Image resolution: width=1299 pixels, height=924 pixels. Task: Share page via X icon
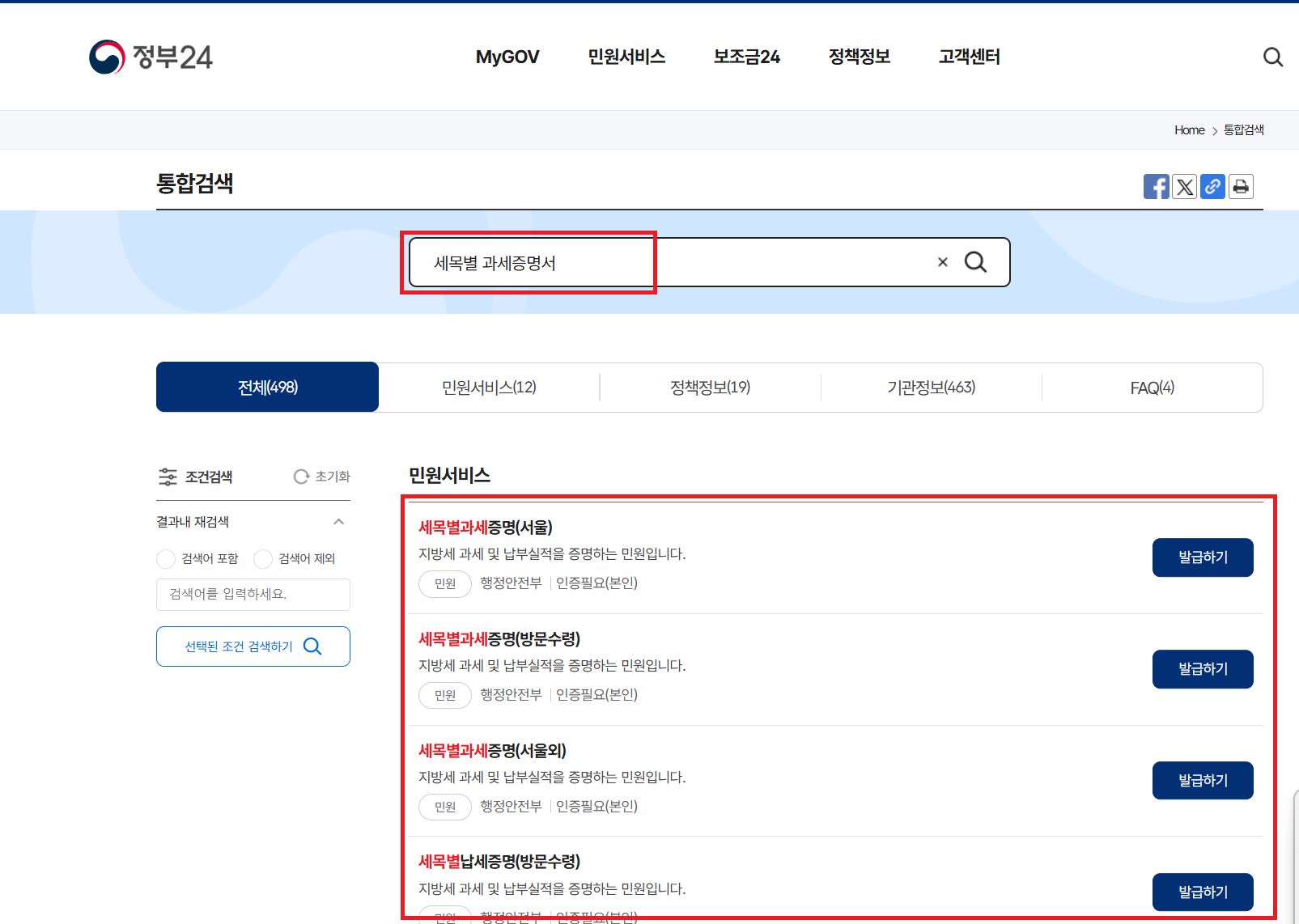pos(1184,186)
